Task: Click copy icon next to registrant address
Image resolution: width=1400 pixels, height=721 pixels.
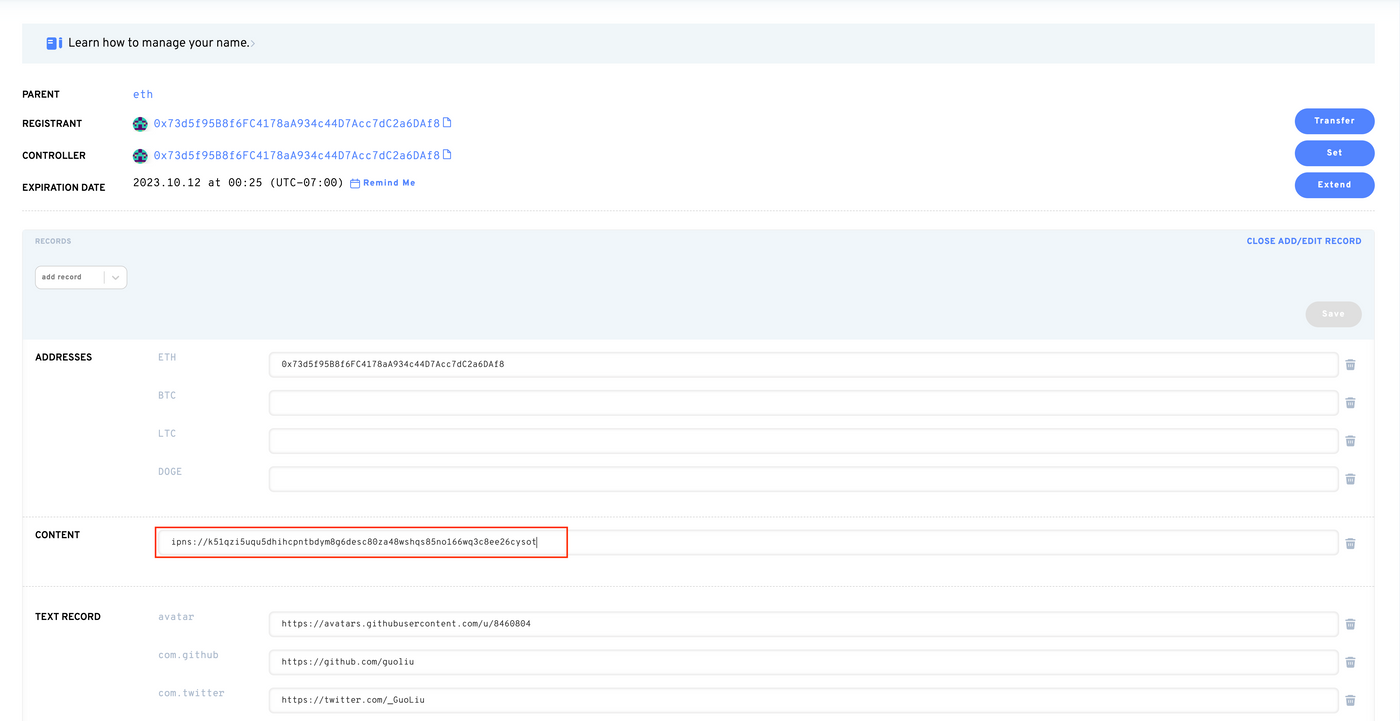Action: click(x=447, y=124)
